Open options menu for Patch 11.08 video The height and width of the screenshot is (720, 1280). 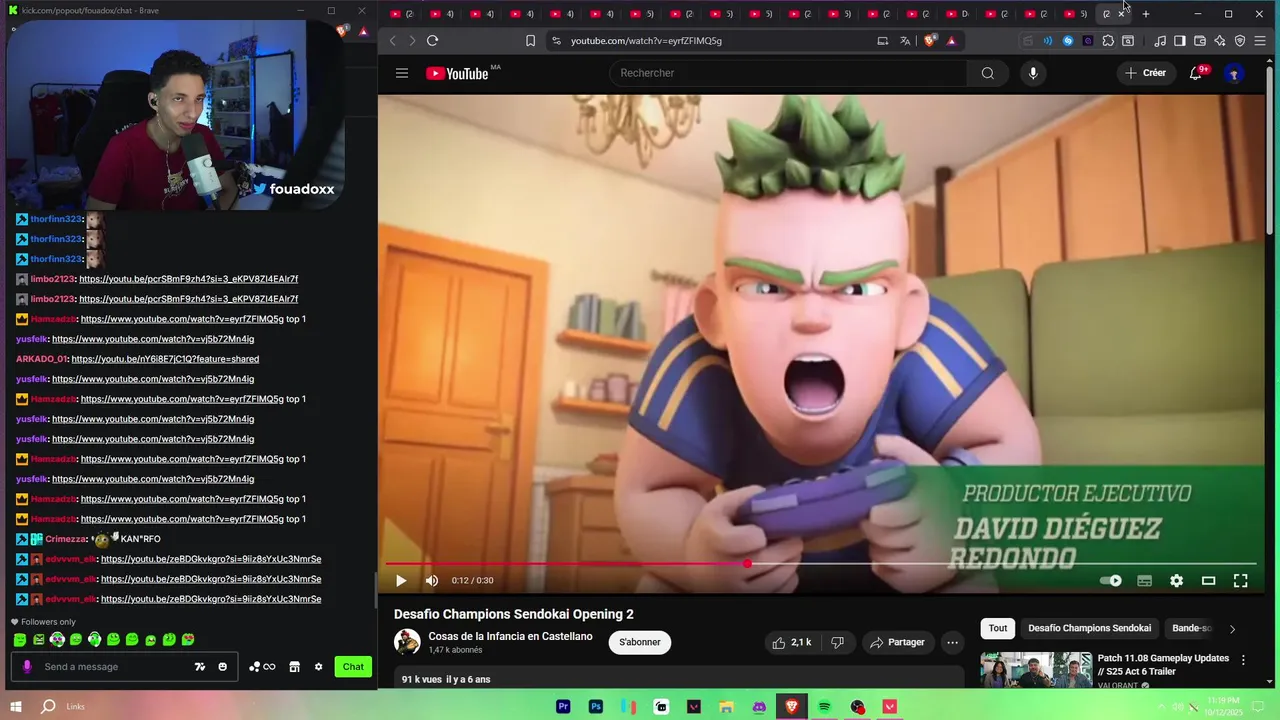pos(1243,660)
